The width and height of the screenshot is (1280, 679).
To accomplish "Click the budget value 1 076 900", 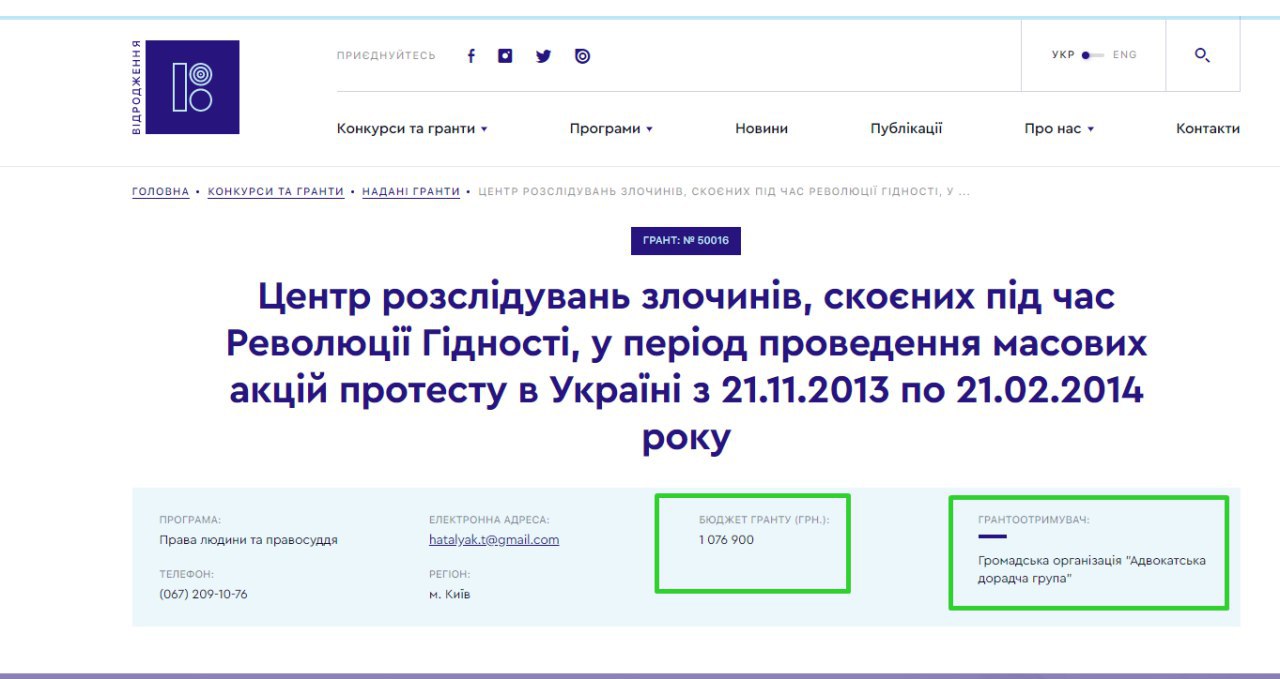I will click(727, 540).
